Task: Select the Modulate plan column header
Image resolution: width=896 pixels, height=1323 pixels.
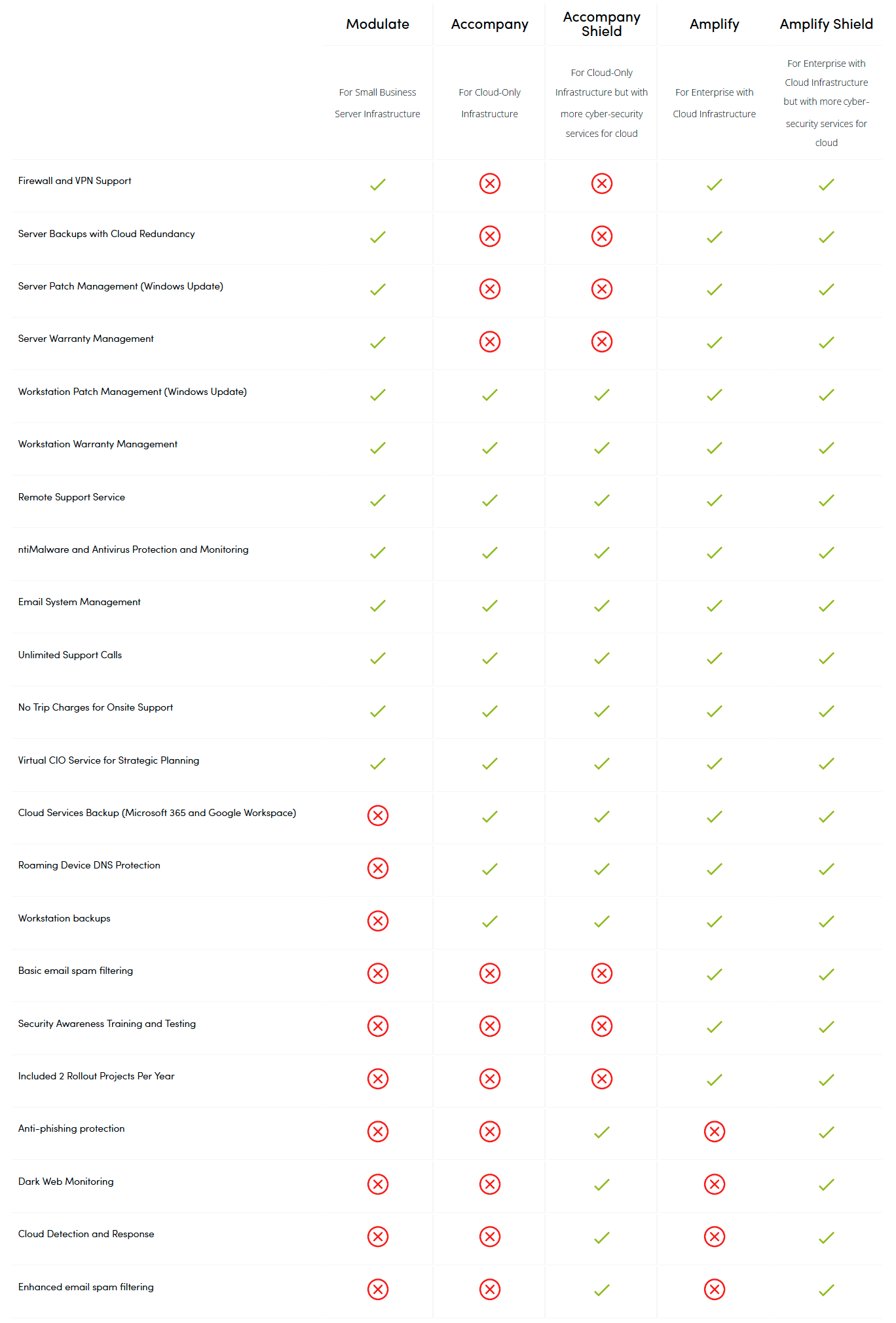Action: (378, 24)
